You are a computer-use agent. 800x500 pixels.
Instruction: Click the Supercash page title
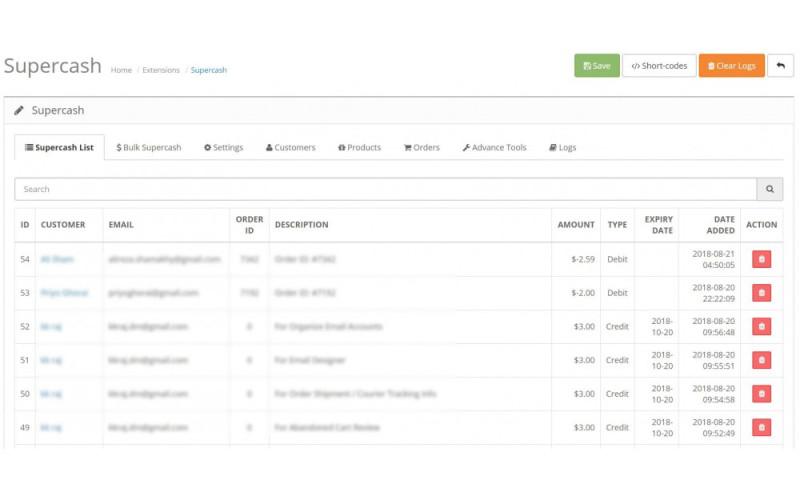coord(53,66)
